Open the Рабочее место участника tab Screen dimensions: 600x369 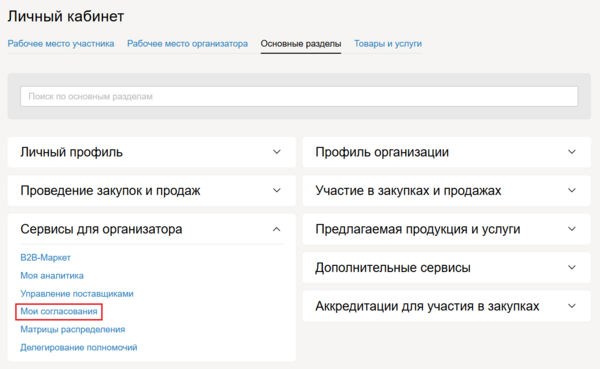click(61, 44)
